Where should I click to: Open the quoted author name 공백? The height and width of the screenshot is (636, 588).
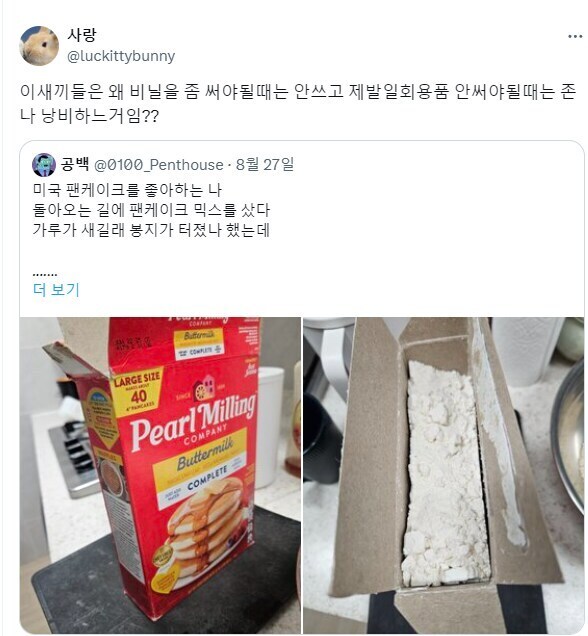point(75,164)
